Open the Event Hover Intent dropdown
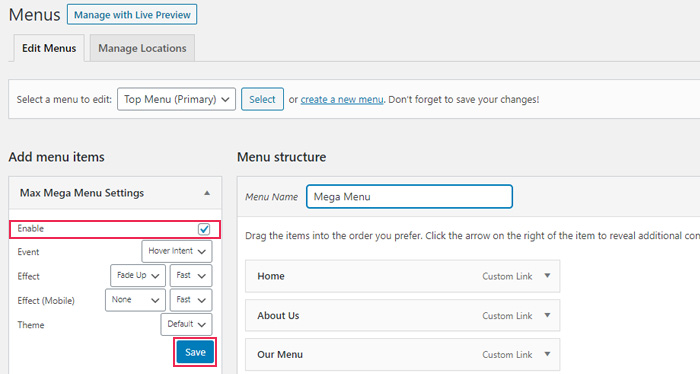 pyautogui.click(x=177, y=251)
